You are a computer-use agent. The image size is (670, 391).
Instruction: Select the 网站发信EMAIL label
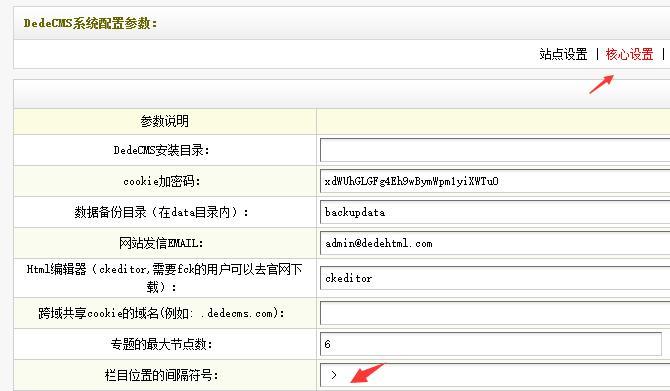[x=161, y=243]
